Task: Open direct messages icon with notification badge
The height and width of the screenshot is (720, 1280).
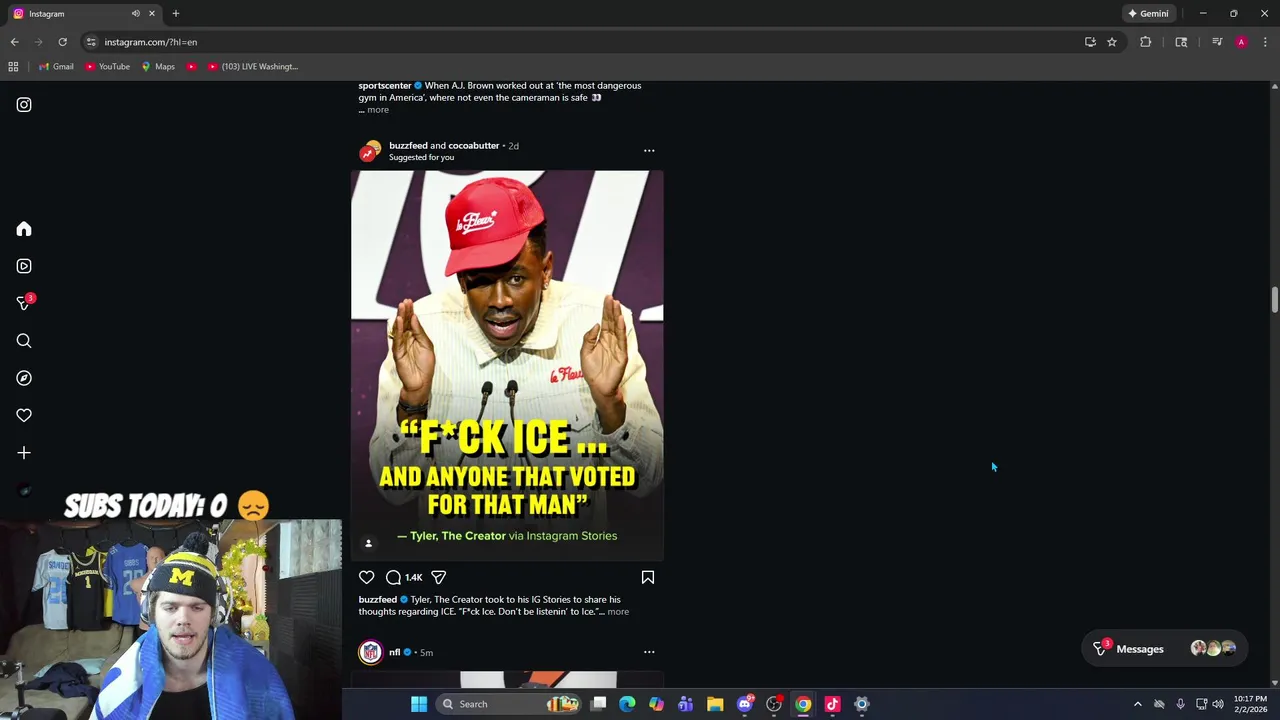Action: (x=24, y=303)
